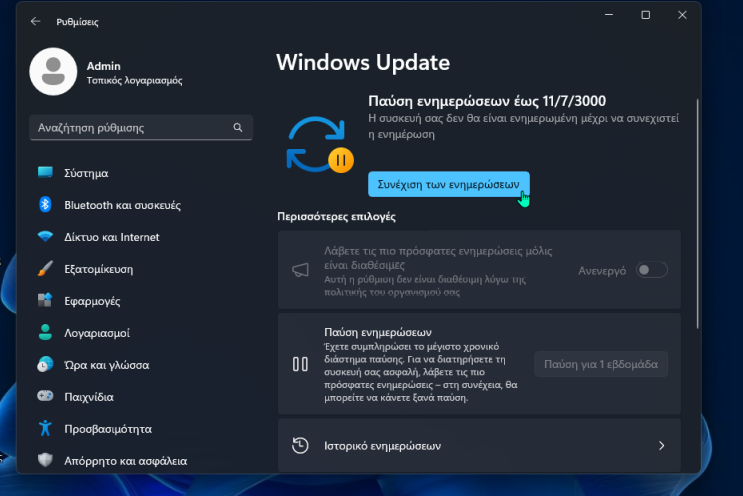Close the Ρυθμίσεις window
Screen dimensions: 743x496
(682, 15)
